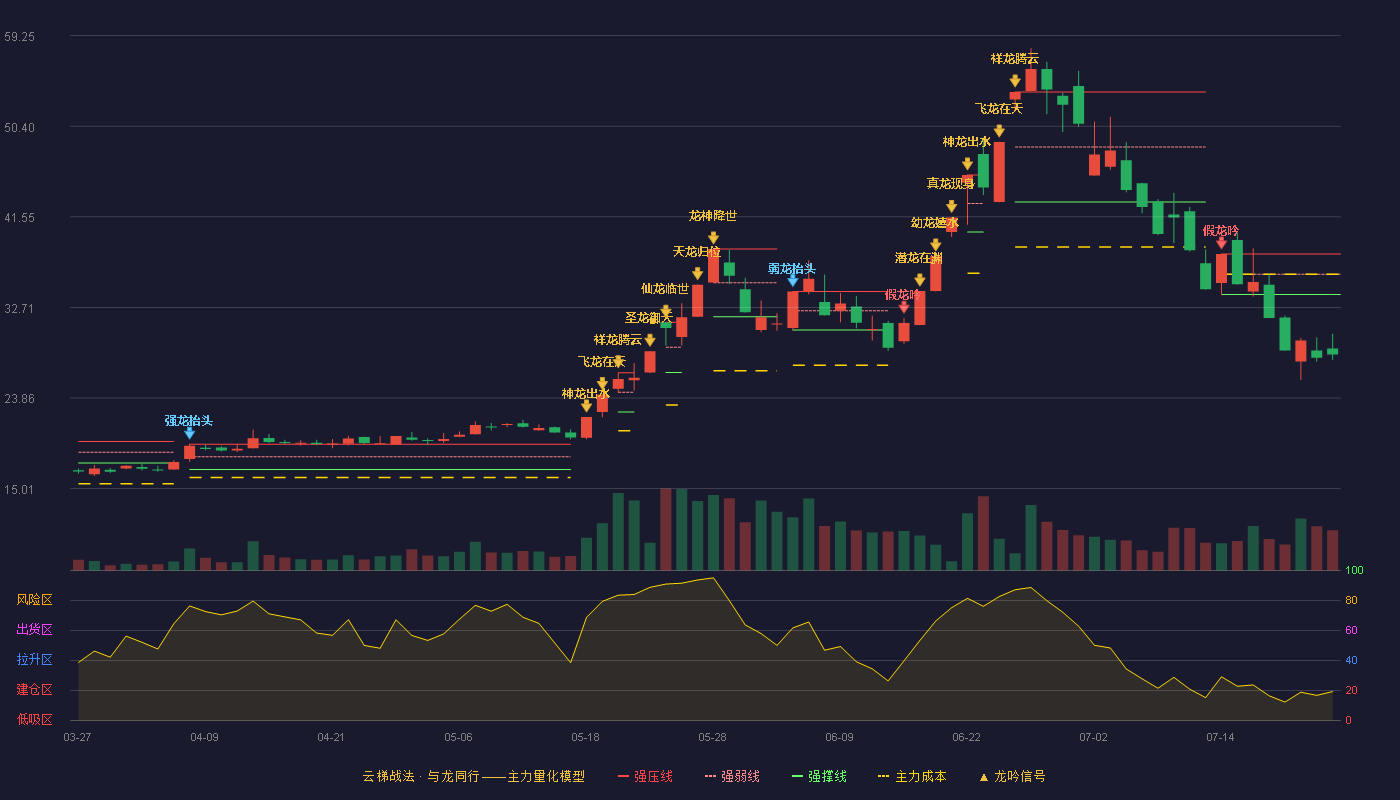Viewport: 1400px width, 800px height.
Task: Click the 05-06 date label
Action: click(458, 737)
